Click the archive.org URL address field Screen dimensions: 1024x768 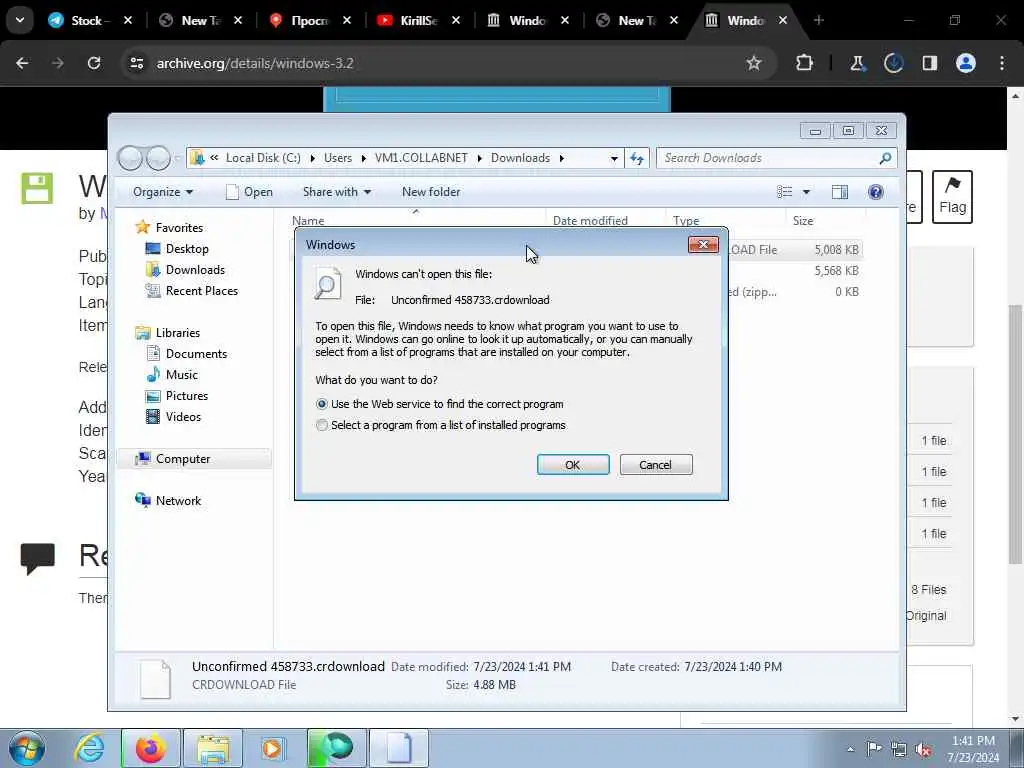[x=255, y=63]
